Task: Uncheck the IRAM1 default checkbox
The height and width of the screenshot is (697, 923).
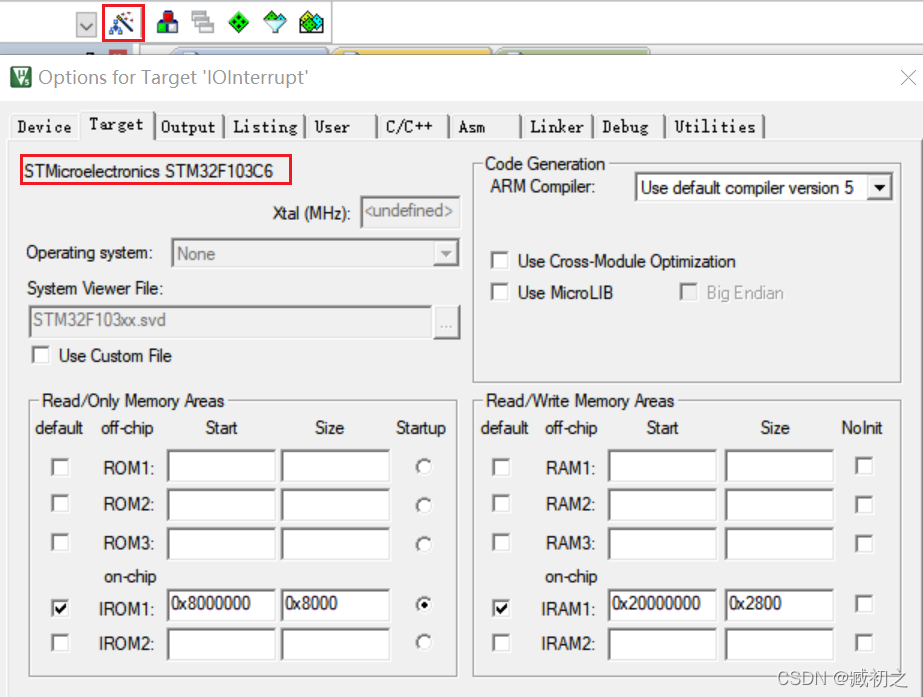Action: click(501, 608)
